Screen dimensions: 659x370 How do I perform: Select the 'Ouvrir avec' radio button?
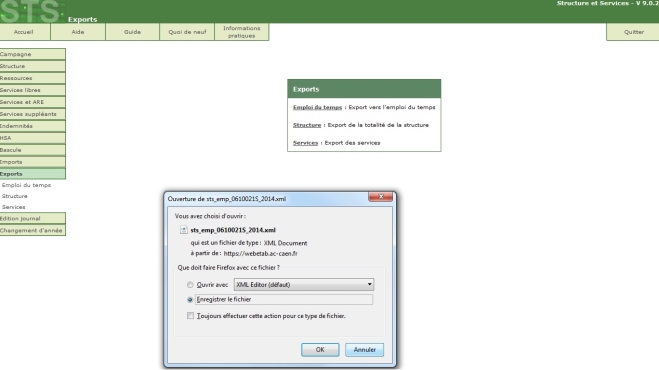tap(190, 285)
